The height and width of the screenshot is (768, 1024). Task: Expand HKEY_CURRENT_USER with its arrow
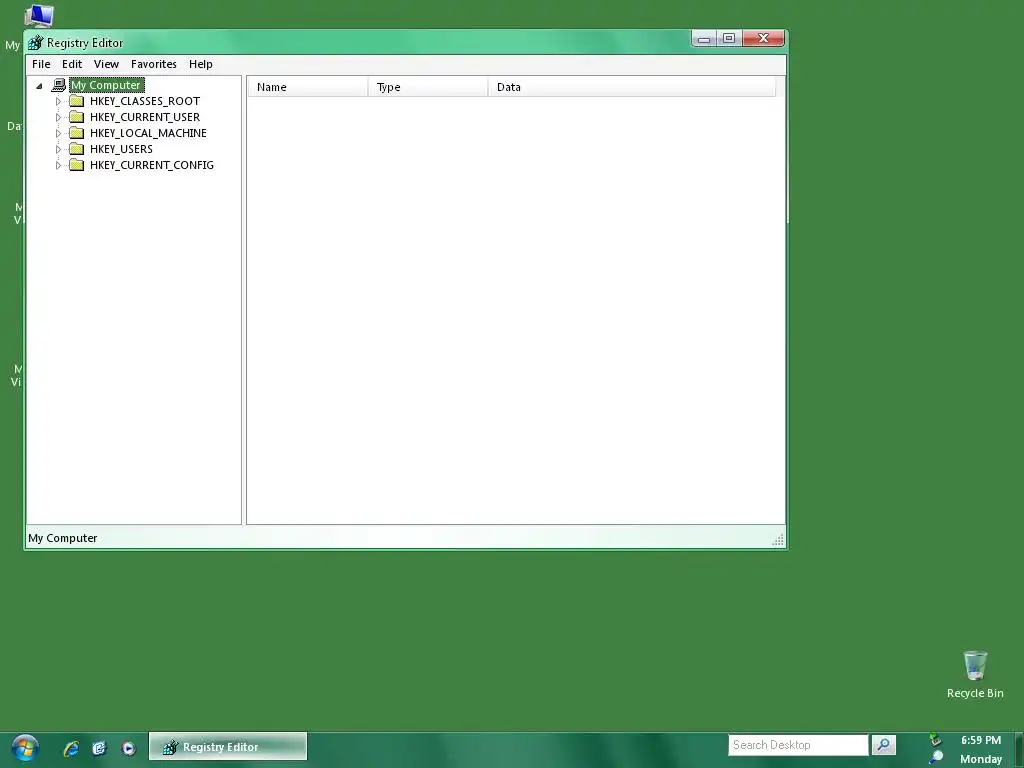58,118
